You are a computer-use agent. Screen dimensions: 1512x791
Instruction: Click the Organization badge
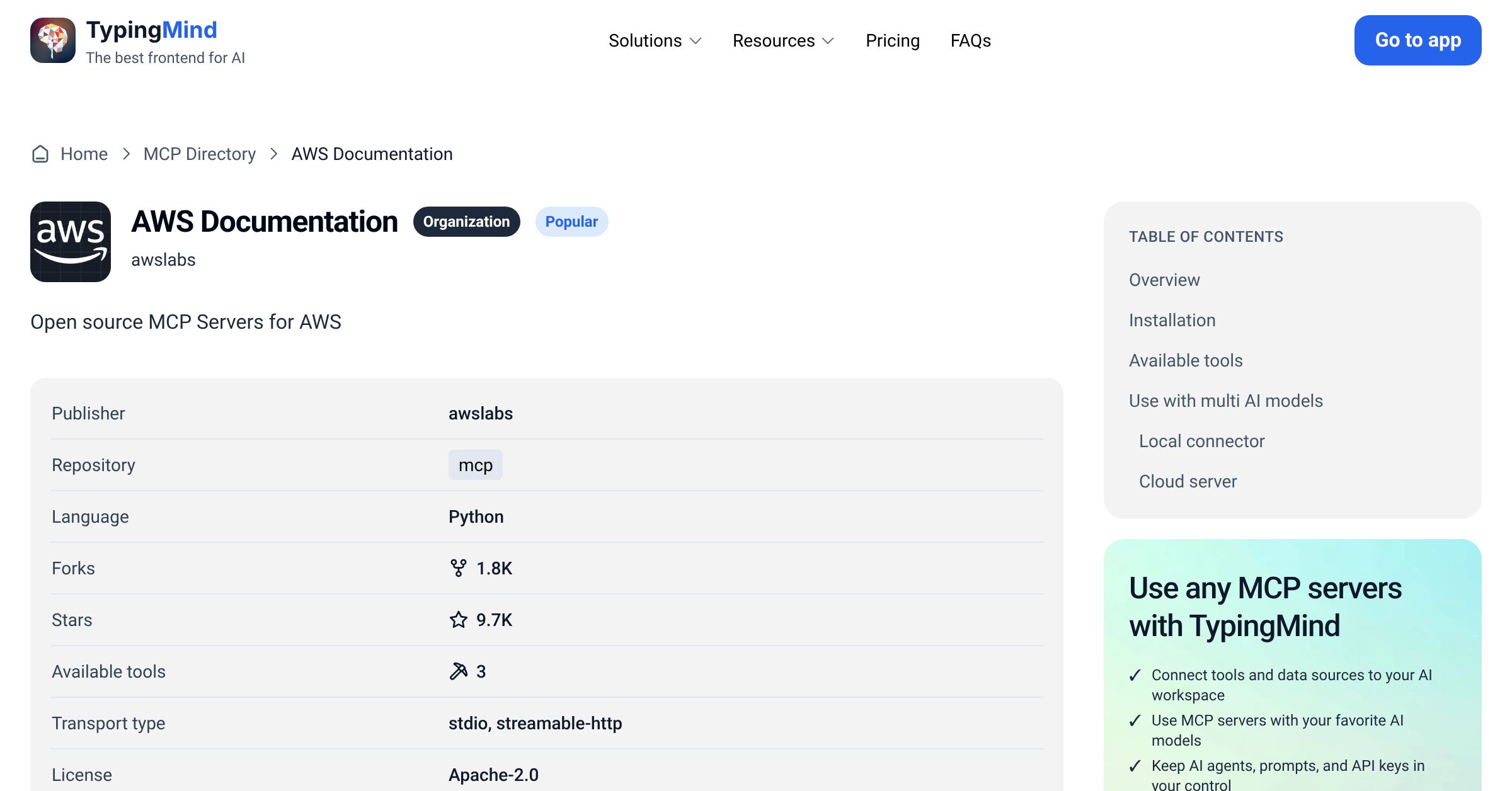pos(467,222)
